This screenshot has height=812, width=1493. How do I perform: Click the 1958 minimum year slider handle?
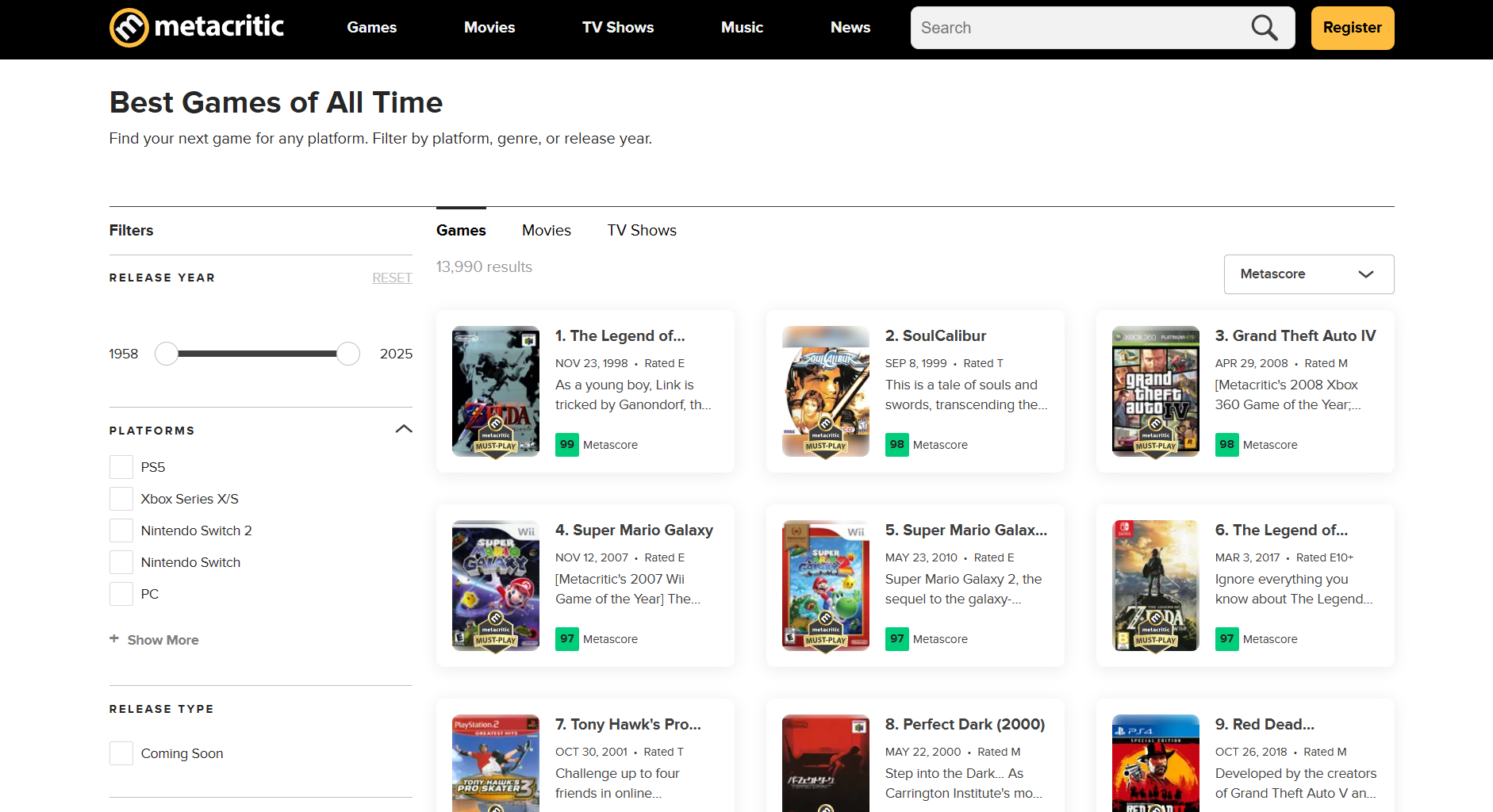[x=167, y=354]
